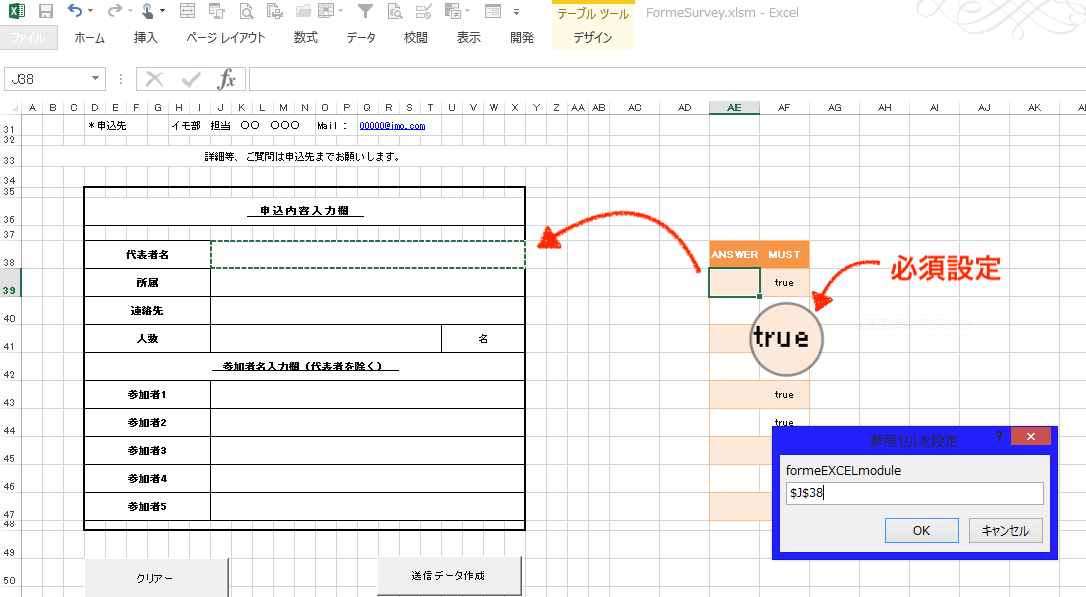1086x597 pixels.
Task: Click the Undo arrow icon
Action: point(75,12)
